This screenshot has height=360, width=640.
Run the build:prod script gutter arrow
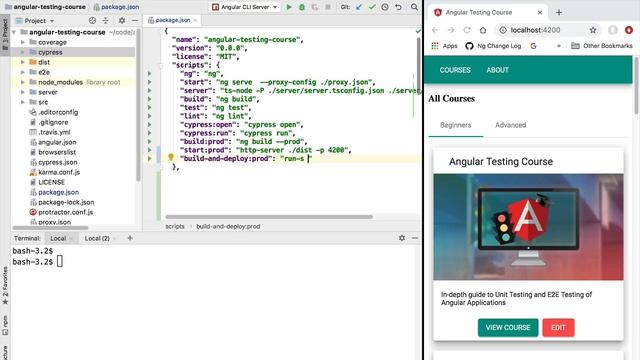(149, 142)
